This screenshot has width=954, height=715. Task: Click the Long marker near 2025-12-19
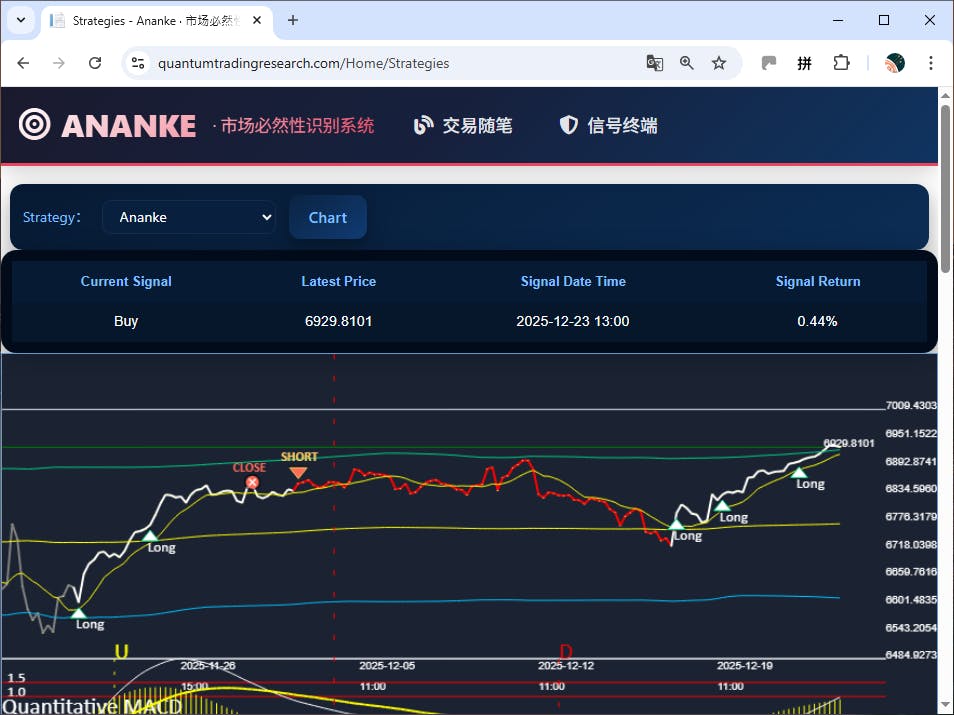[722, 506]
